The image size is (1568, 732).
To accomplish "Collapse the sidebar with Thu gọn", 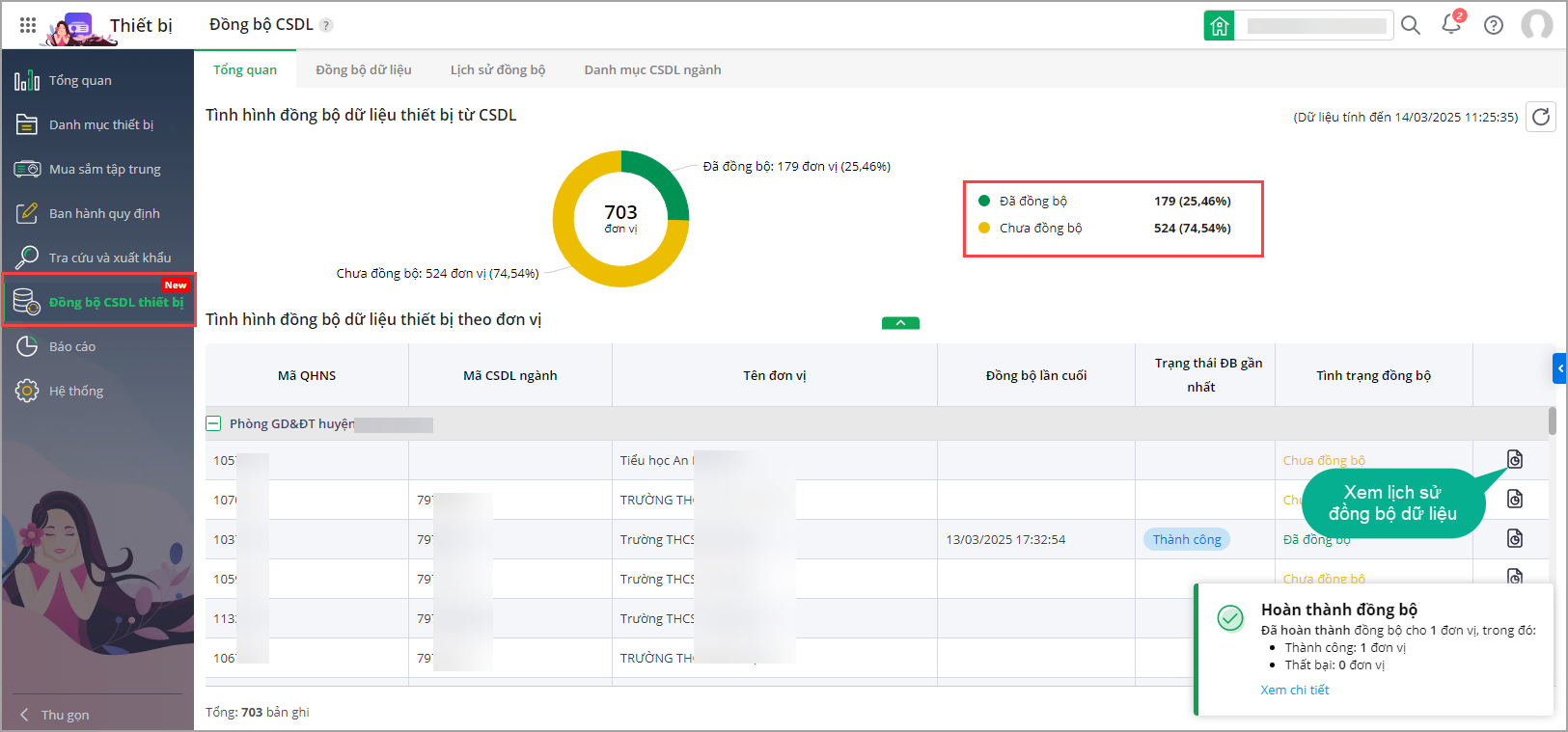I will [x=56, y=715].
